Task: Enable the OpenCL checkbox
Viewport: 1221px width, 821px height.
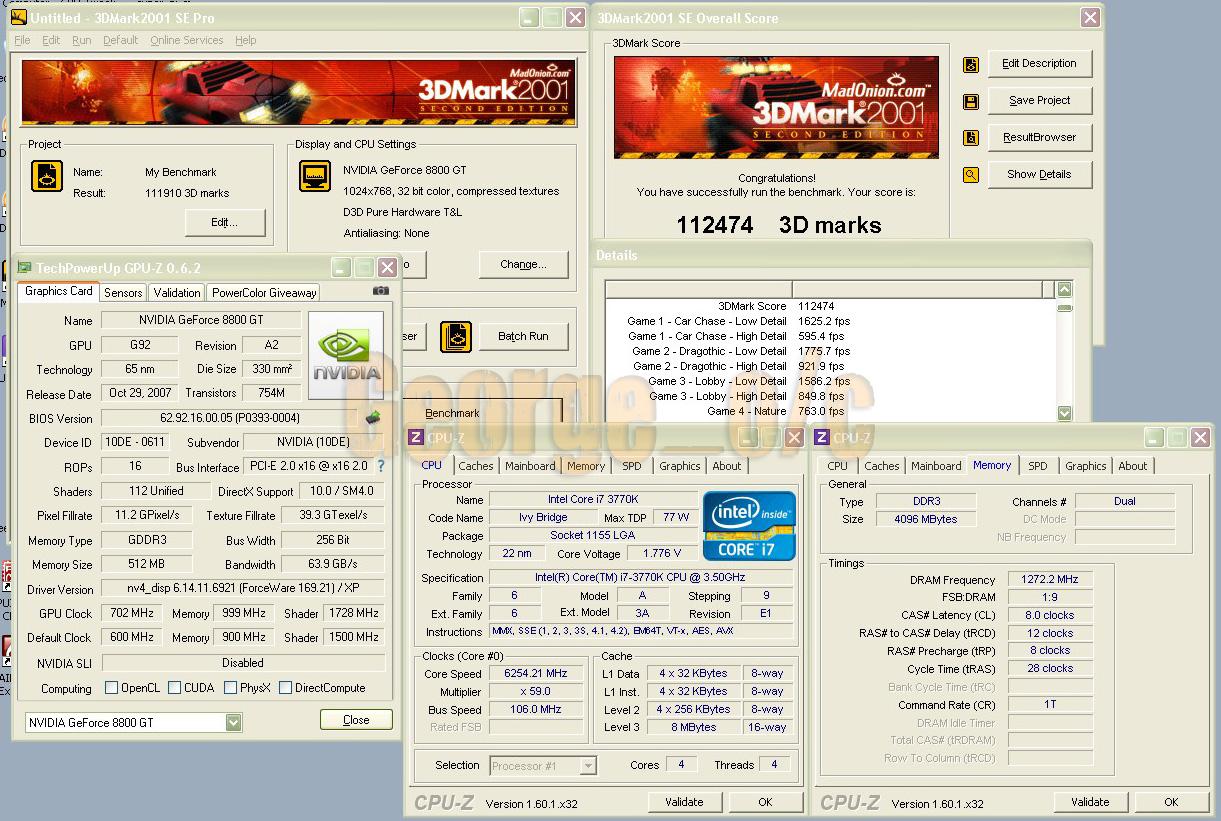Action: tap(112, 688)
